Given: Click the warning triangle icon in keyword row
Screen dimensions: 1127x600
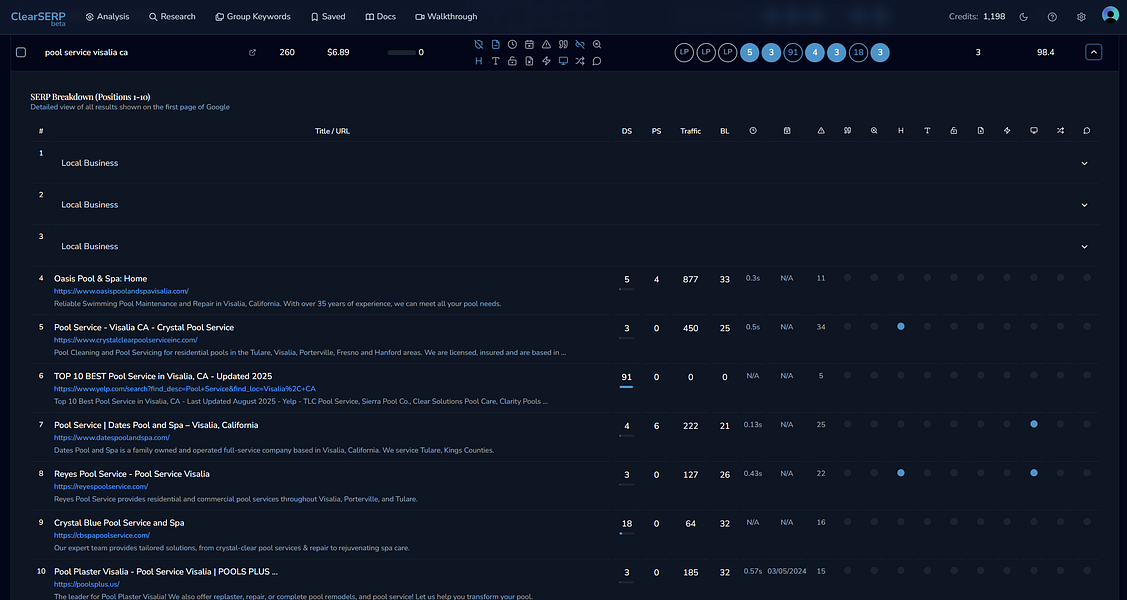Looking at the screenshot, I should [x=546, y=45].
